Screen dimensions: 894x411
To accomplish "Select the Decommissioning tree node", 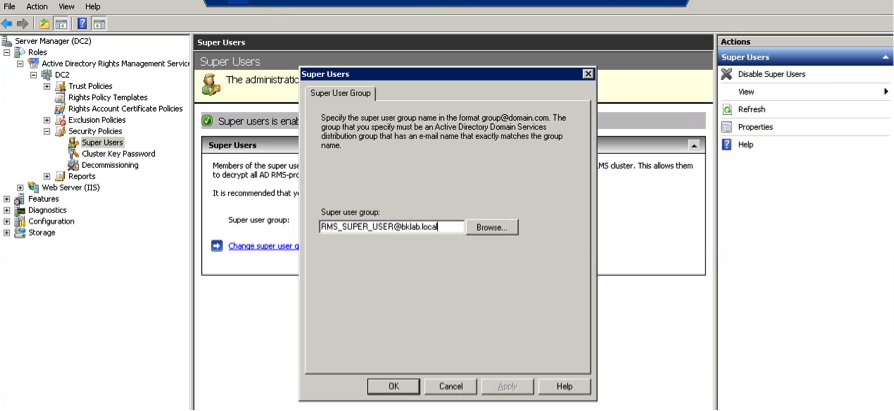I will [x=109, y=165].
